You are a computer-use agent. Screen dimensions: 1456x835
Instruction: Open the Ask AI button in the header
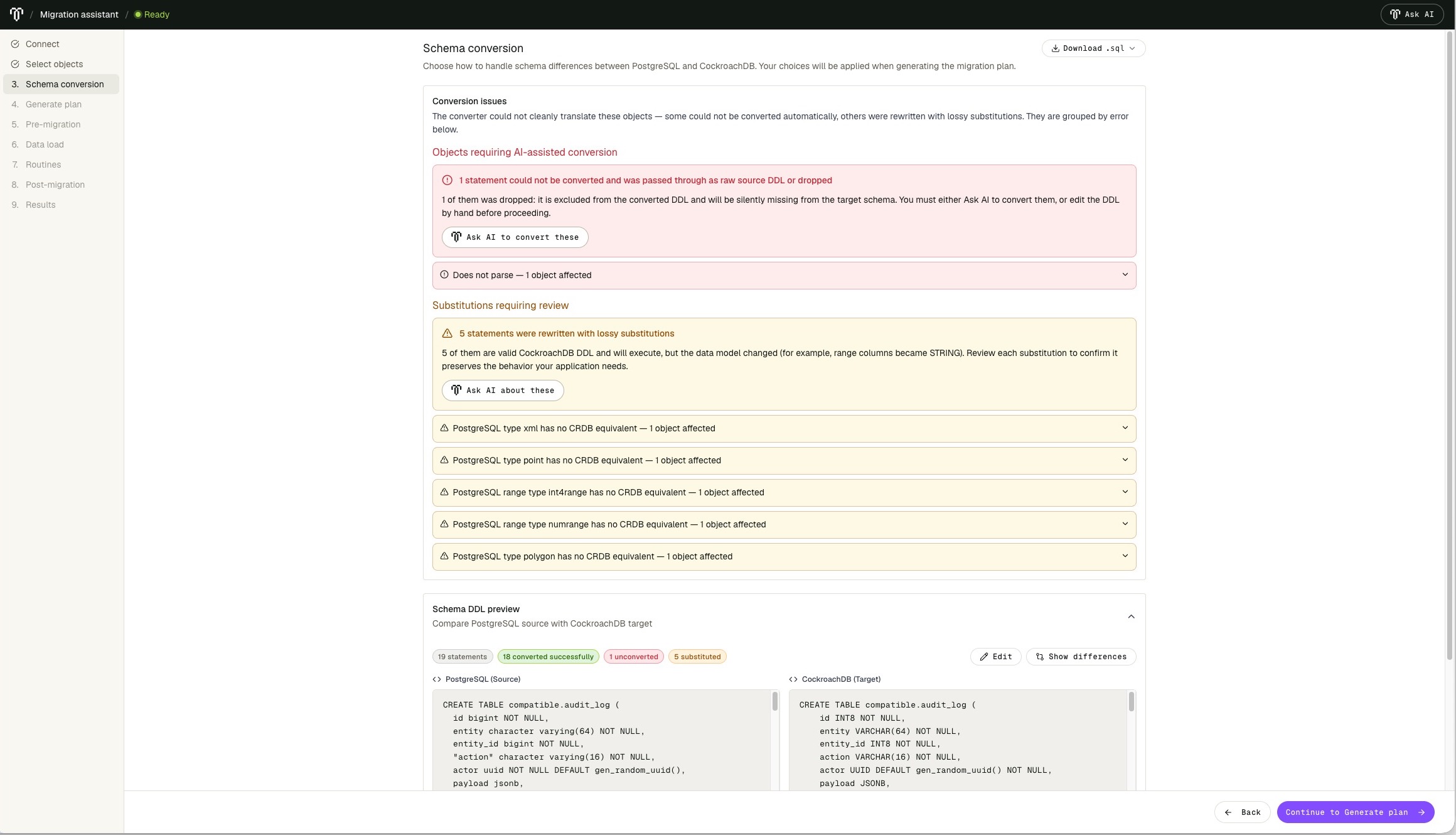point(1411,14)
